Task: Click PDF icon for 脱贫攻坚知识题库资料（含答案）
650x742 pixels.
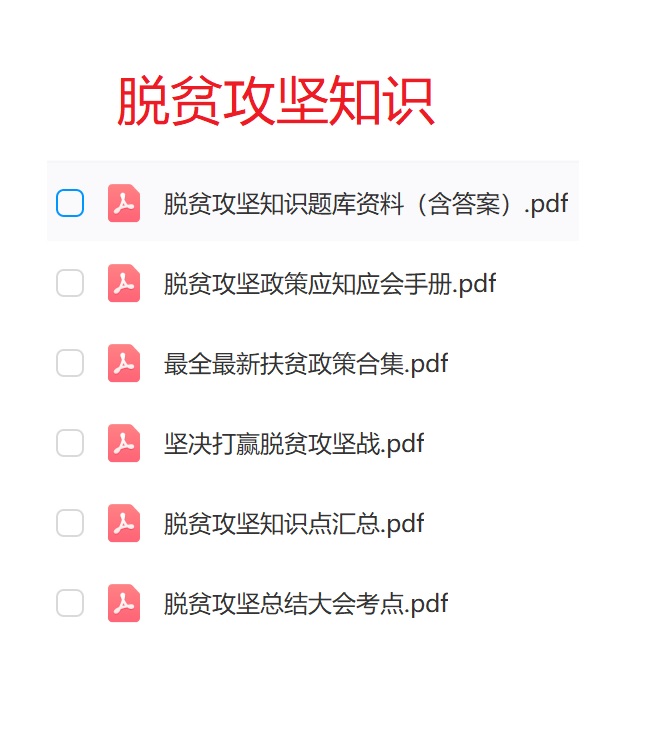Action: 124,203
